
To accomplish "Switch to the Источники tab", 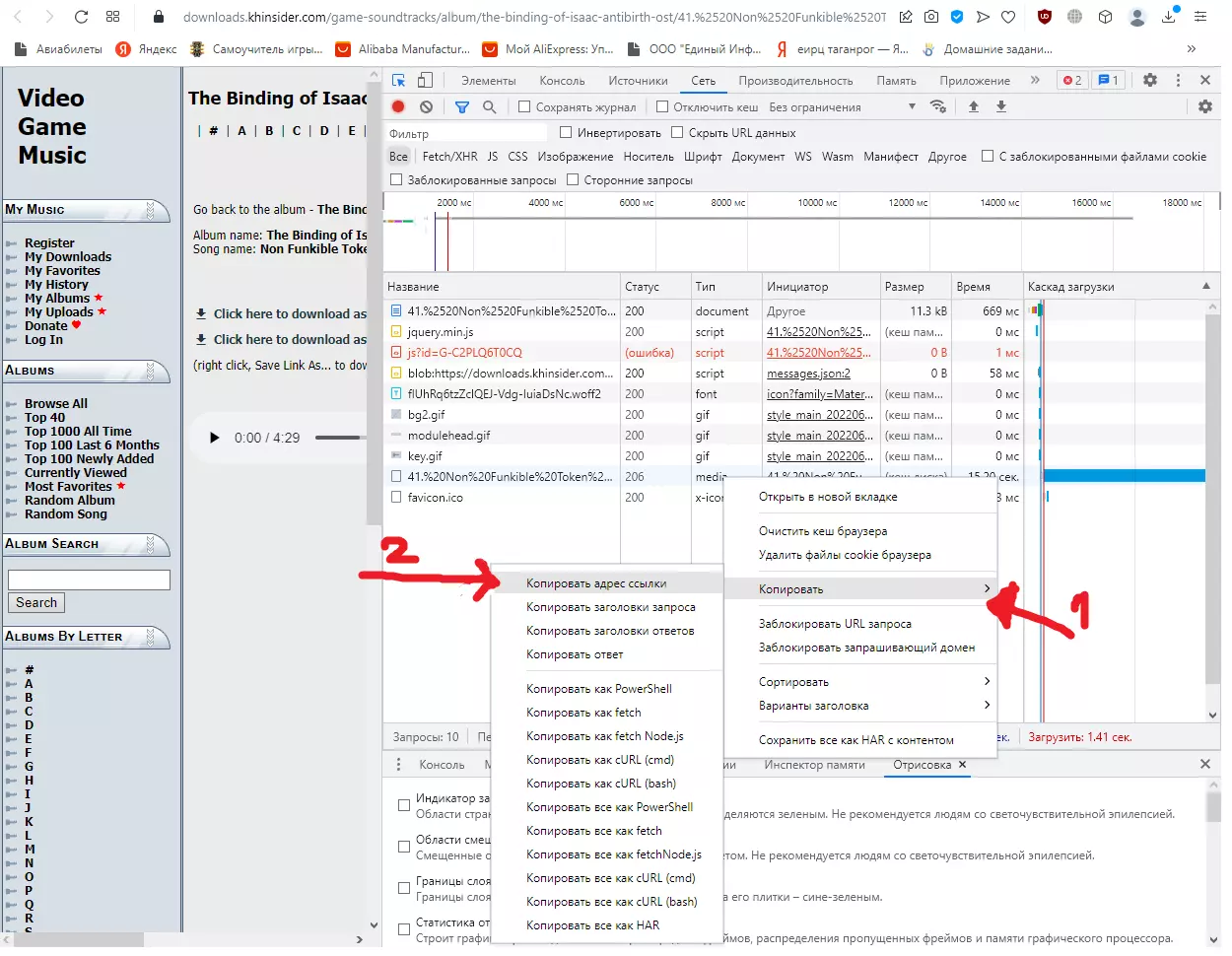I will coord(638,81).
